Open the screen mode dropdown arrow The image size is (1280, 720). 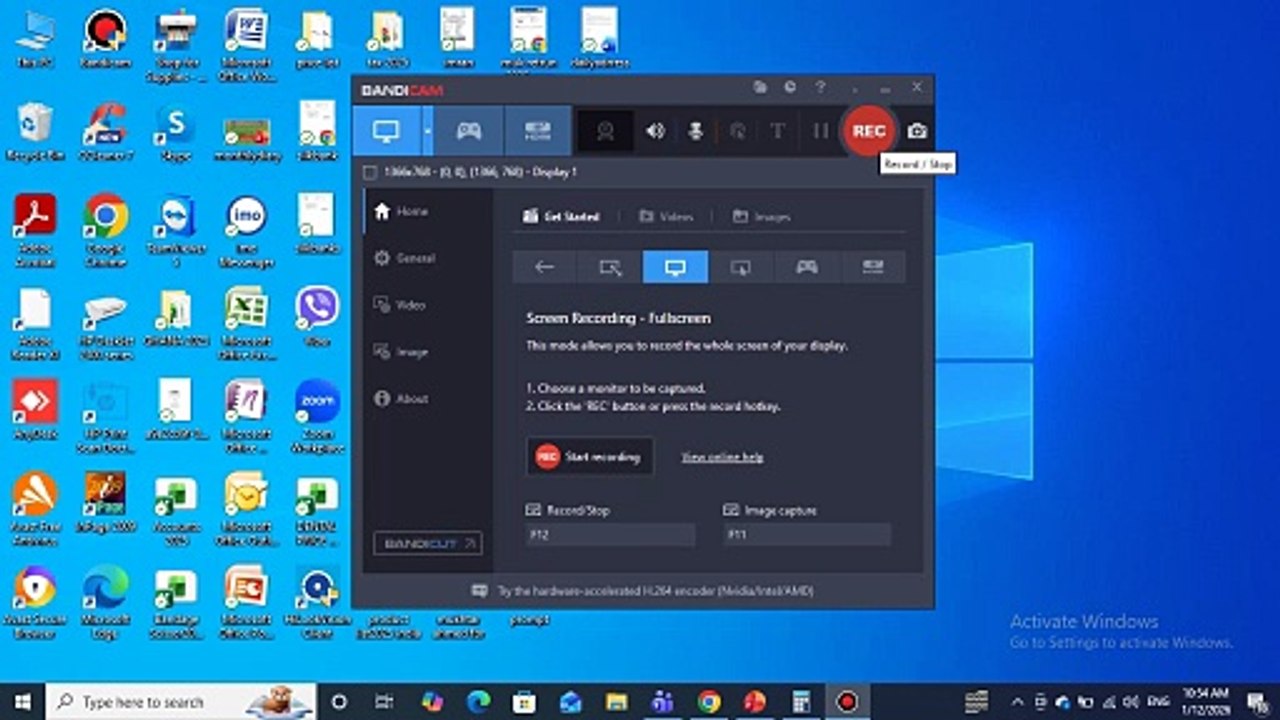coord(428,131)
